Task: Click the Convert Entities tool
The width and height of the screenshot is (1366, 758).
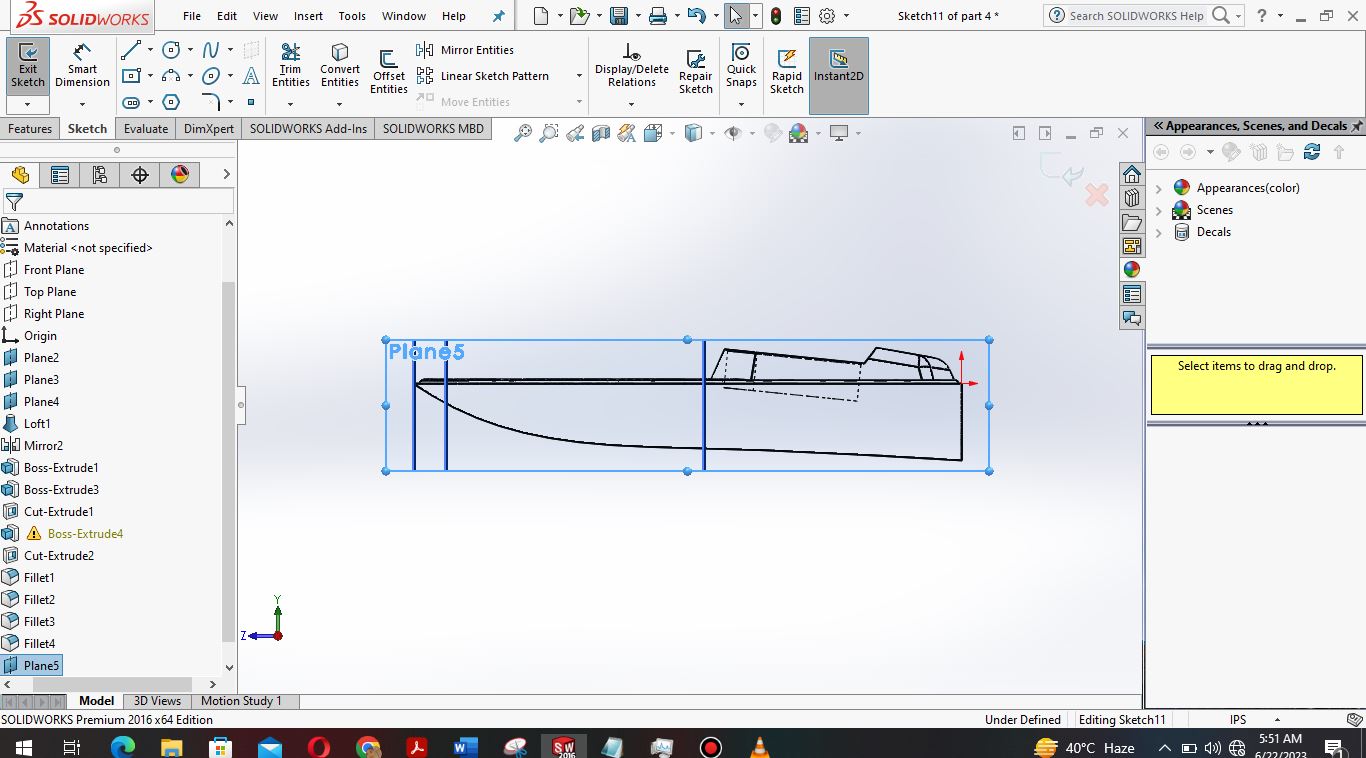Action: point(340,66)
